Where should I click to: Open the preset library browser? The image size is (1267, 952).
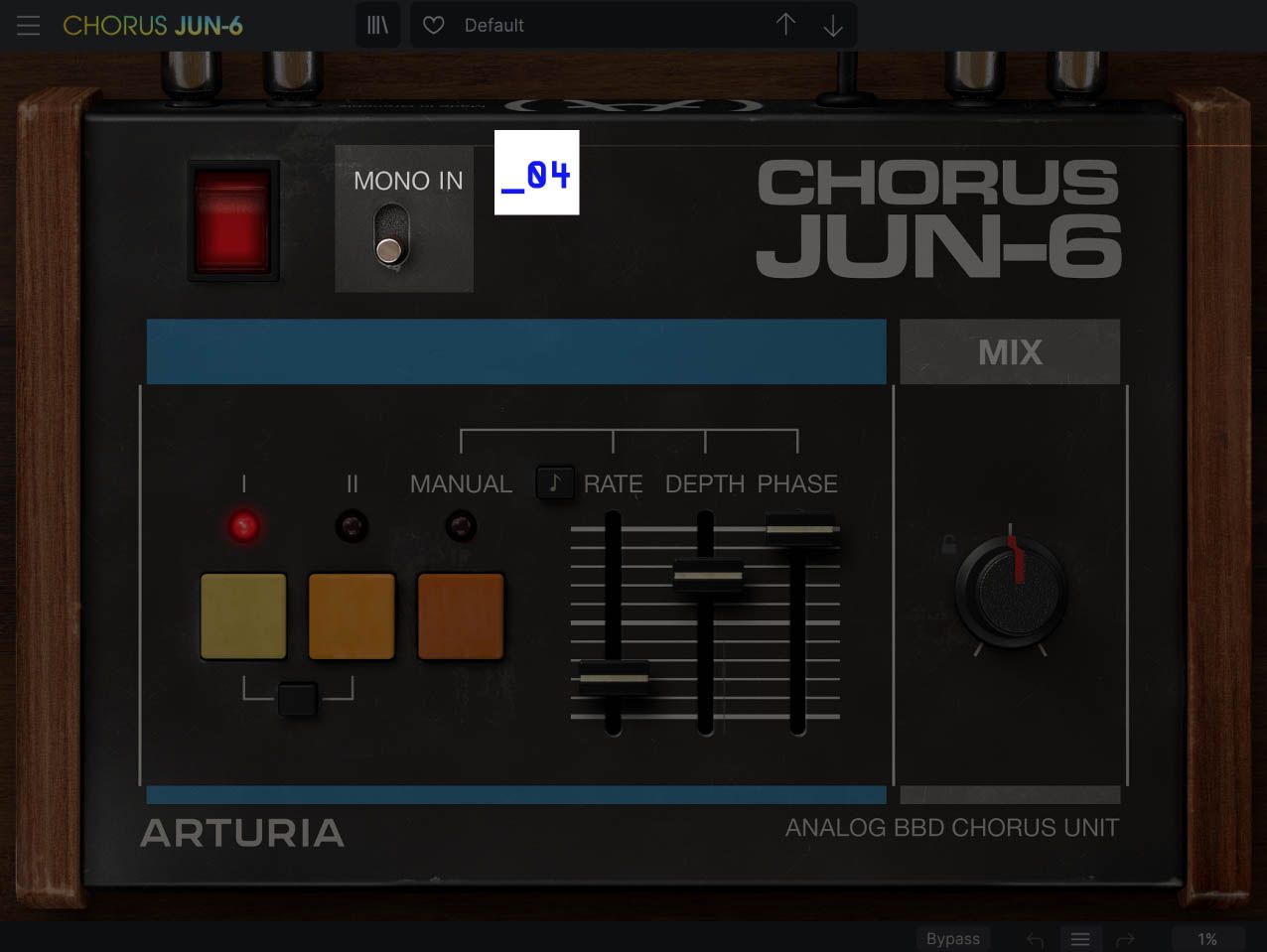coord(378,25)
